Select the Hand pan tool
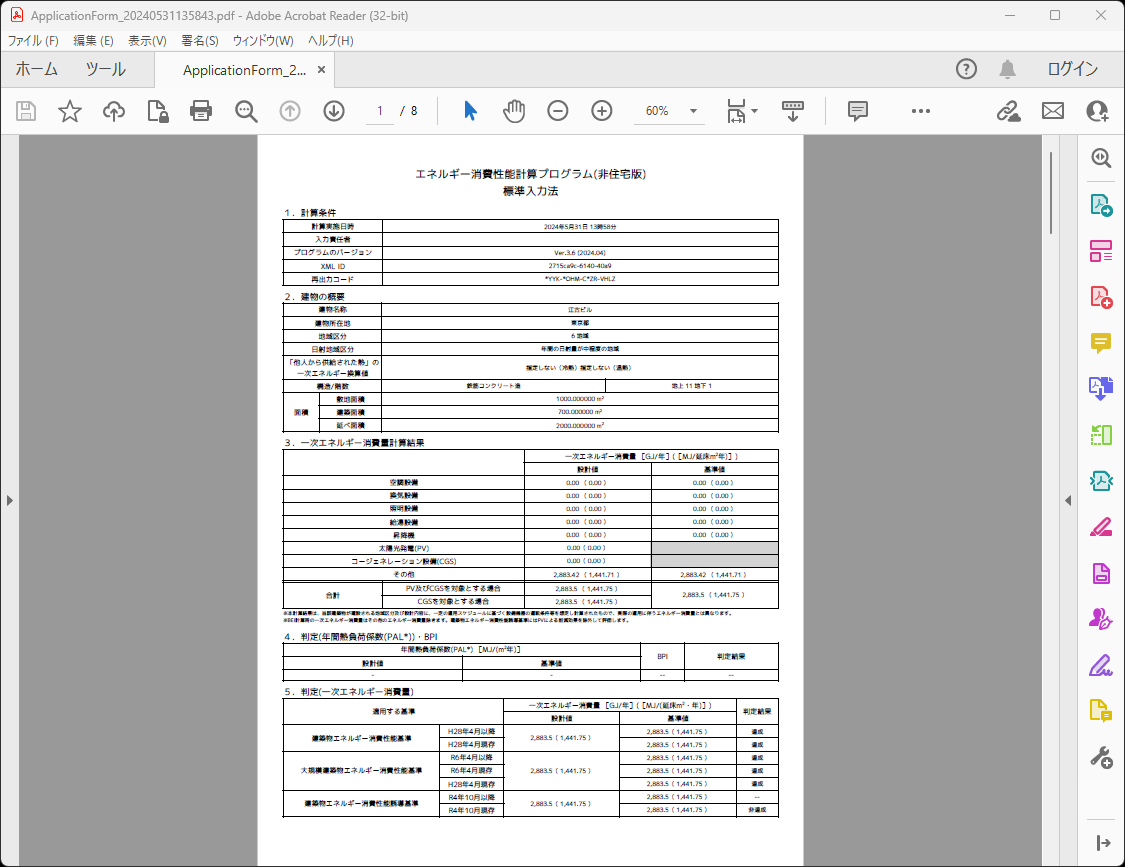The image size is (1125, 867). coord(514,111)
